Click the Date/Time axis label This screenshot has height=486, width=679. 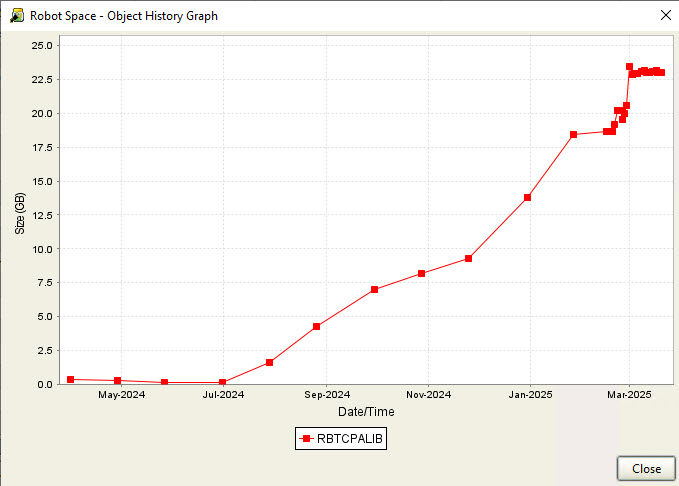(366, 411)
